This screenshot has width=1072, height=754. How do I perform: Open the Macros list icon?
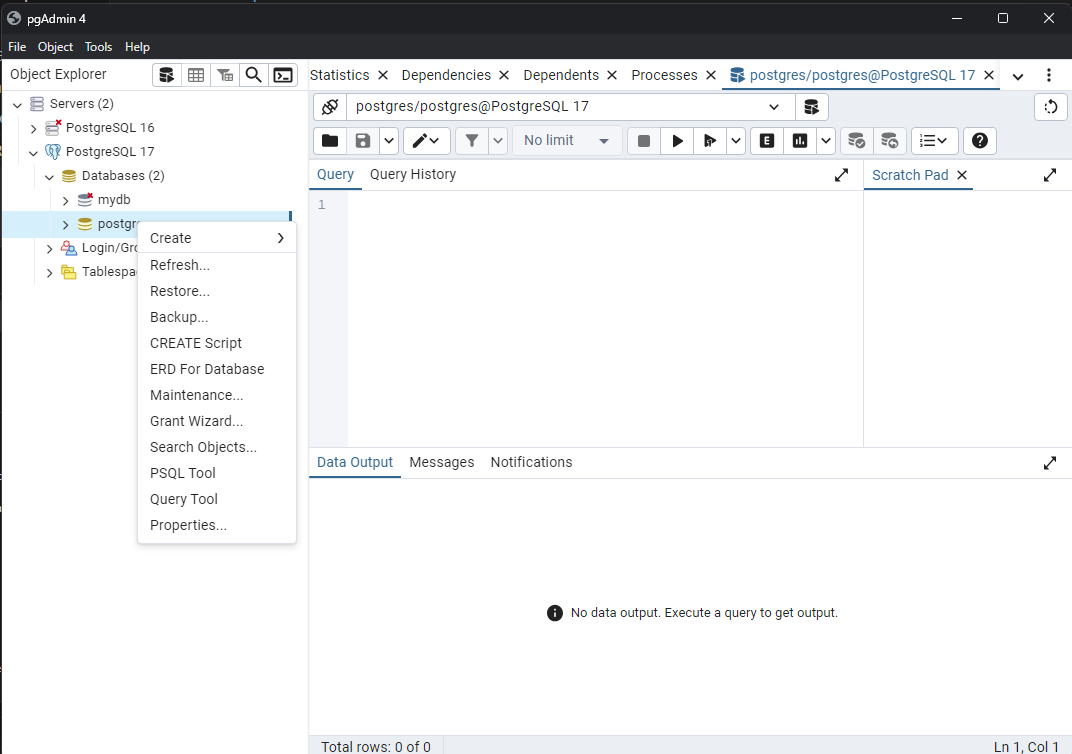tap(934, 141)
